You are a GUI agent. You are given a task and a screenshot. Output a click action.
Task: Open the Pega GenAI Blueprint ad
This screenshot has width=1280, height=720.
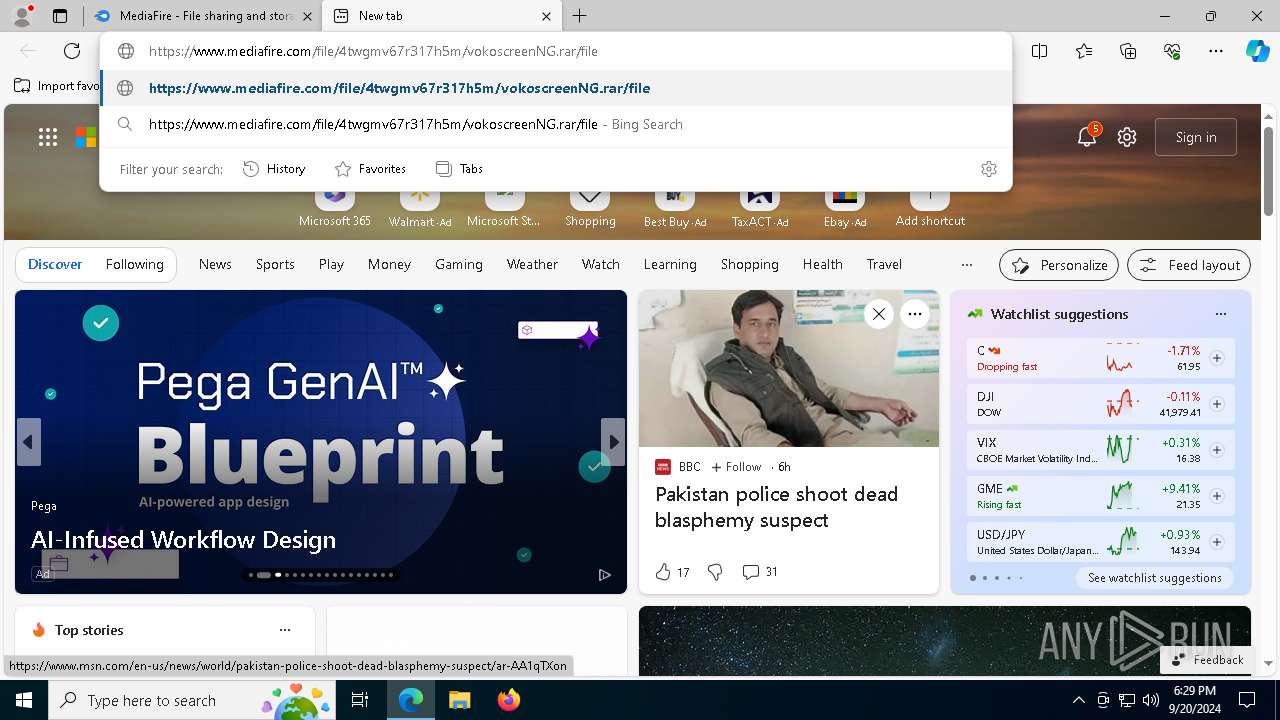pyautogui.click(x=320, y=442)
